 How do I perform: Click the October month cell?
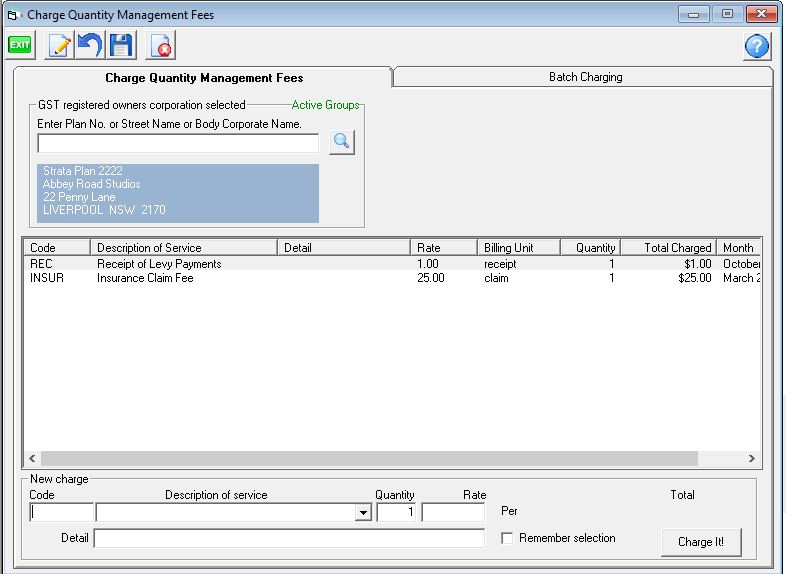click(x=741, y=264)
